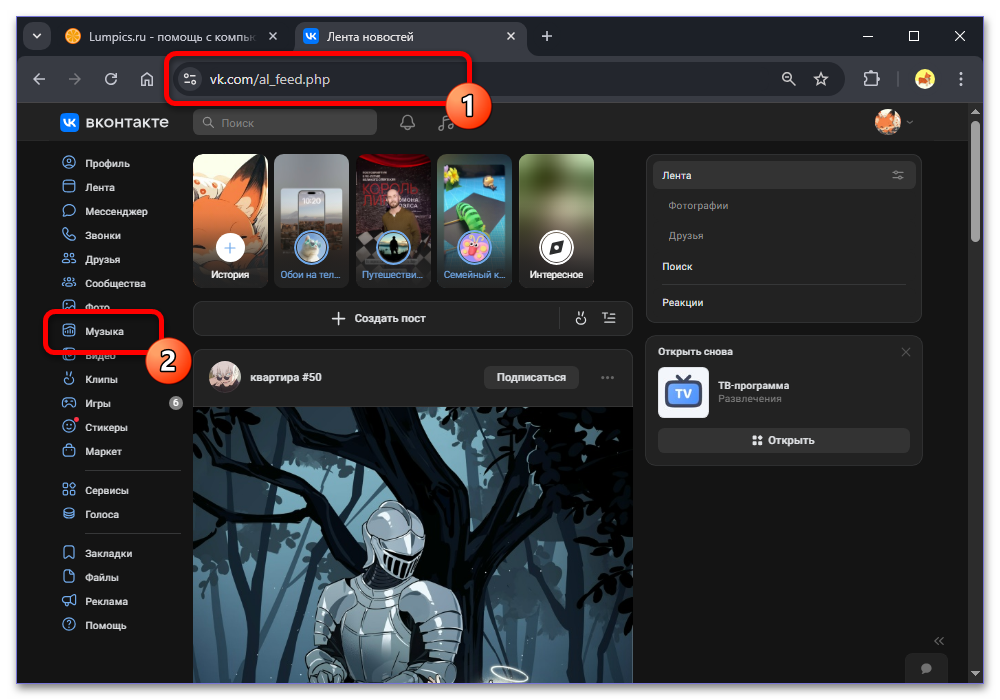Open site information icon in address bar
The image size is (1000, 700).
click(x=189, y=79)
